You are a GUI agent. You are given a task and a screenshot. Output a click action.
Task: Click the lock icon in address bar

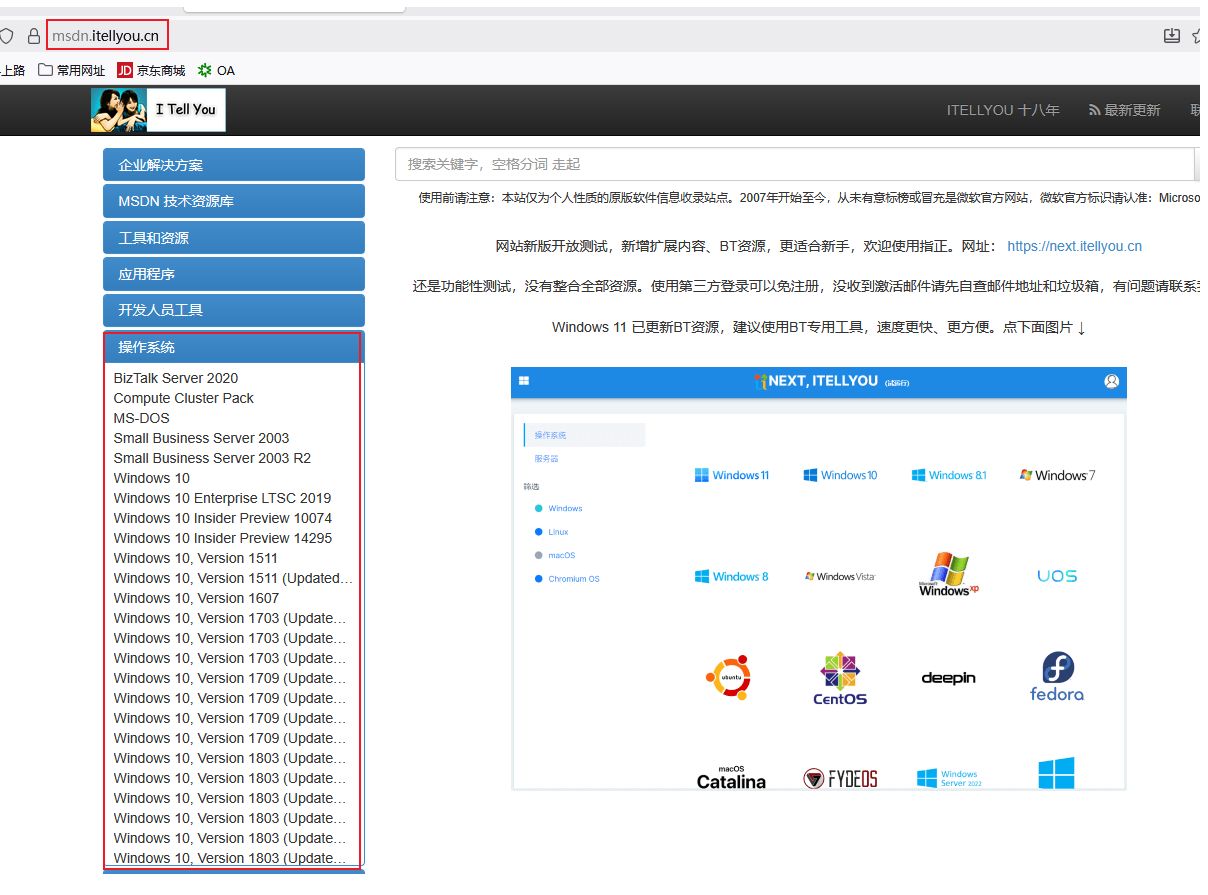tap(34, 36)
